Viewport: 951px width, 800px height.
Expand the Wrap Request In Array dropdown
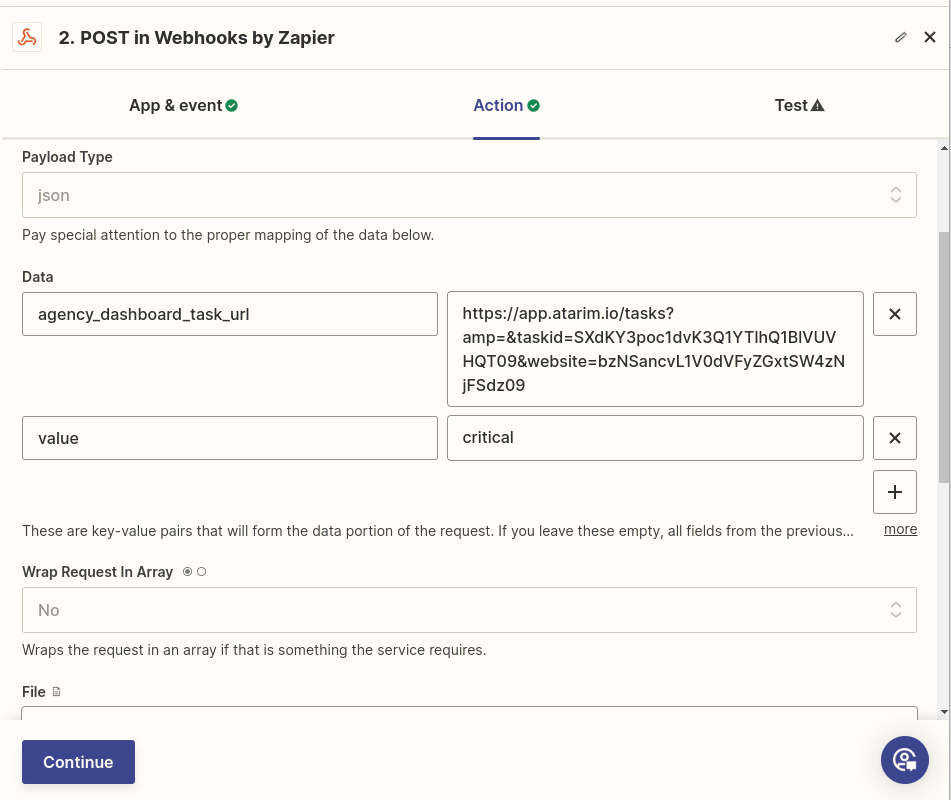pyautogui.click(x=469, y=610)
